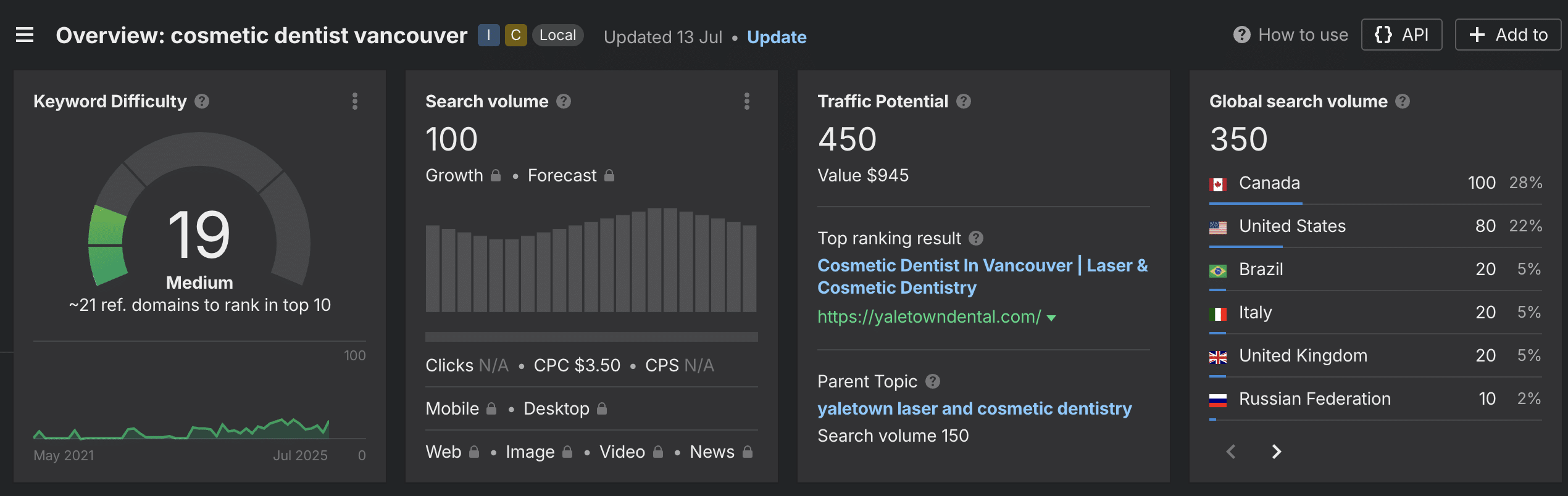Viewport: 1568px width, 496px height.
Task: Select the Brazil country row
Action: tap(1375, 270)
